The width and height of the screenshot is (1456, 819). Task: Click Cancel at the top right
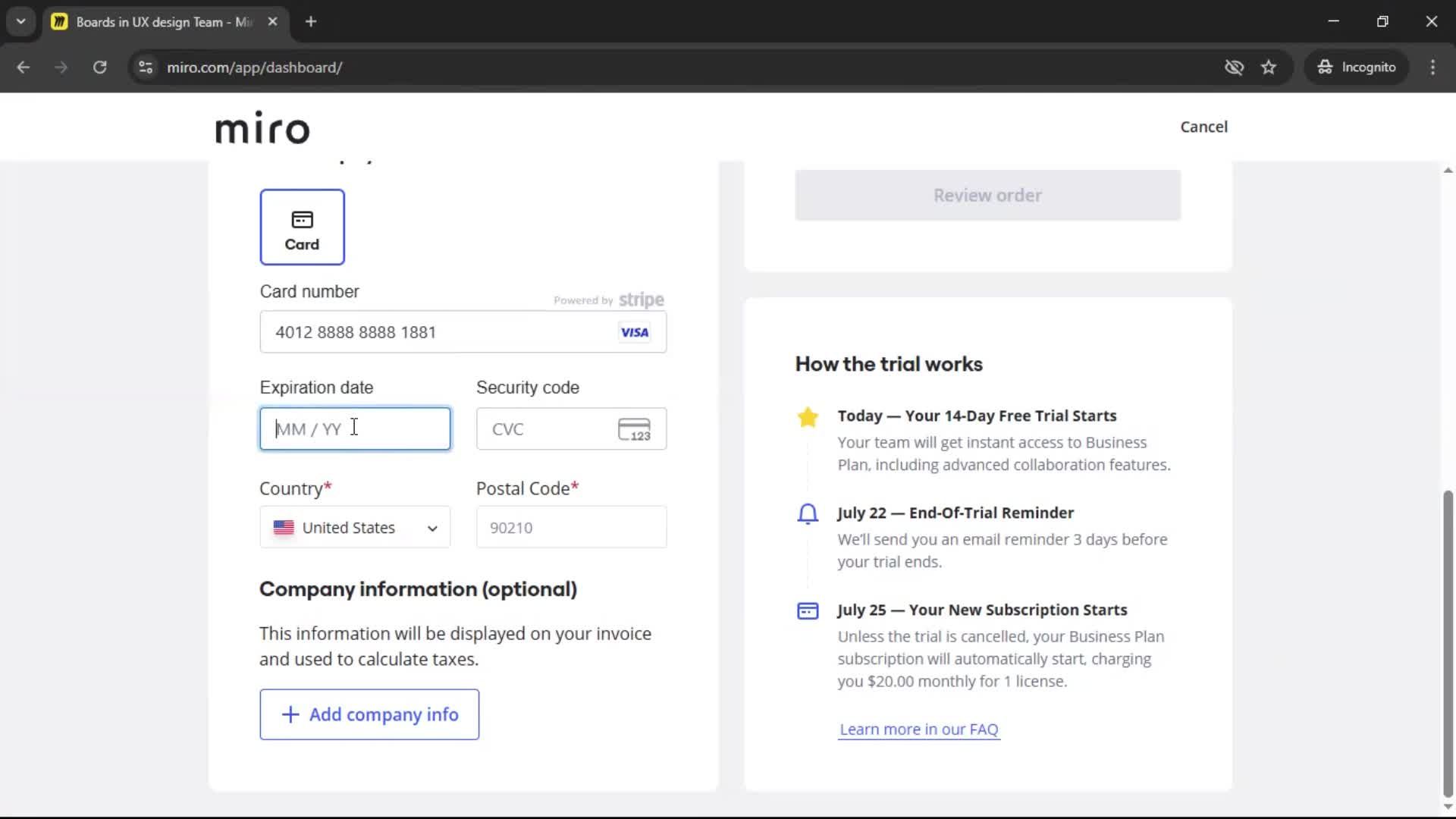[x=1203, y=127]
